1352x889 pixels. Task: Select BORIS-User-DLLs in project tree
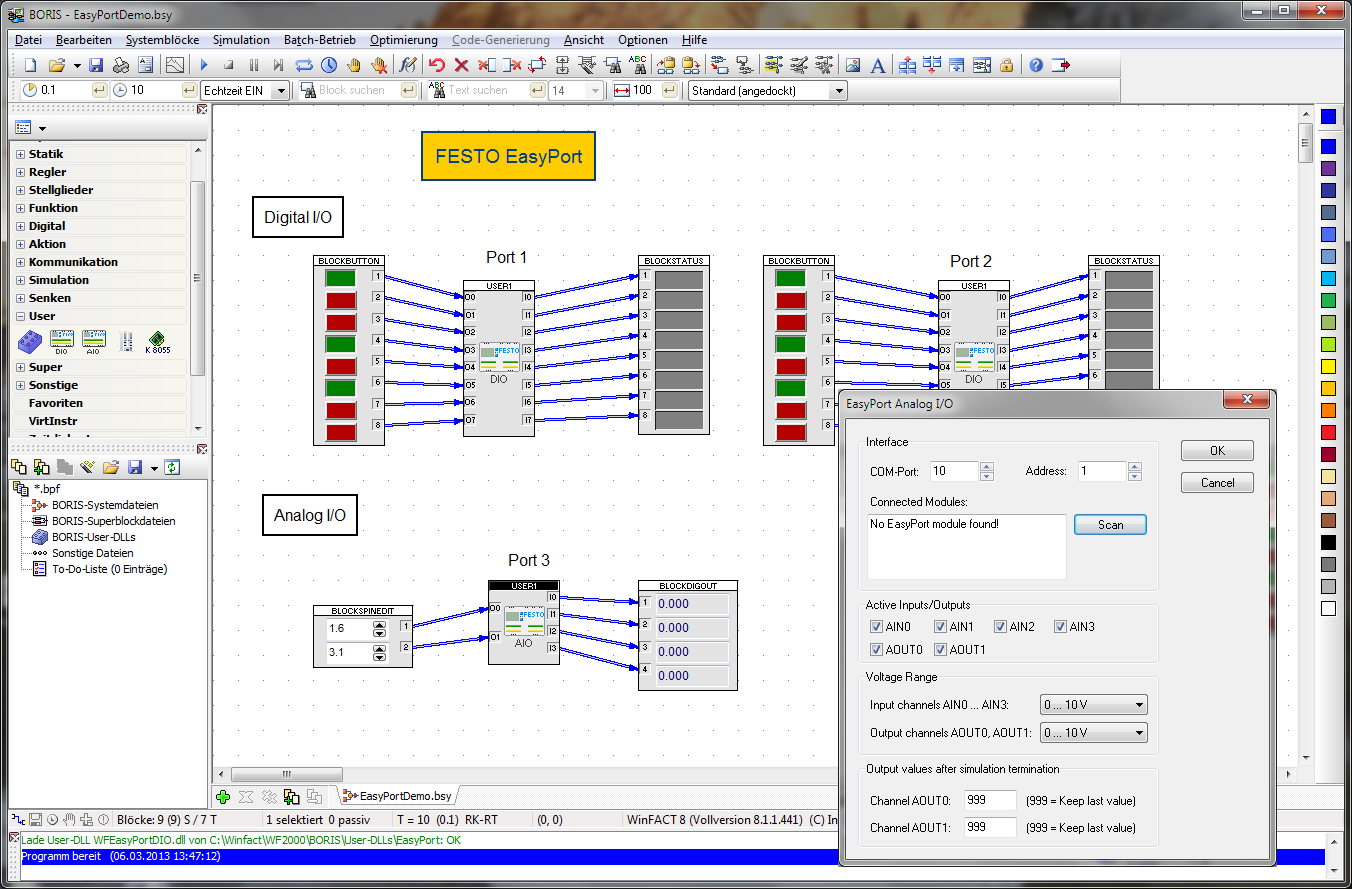(x=93, y=537)
